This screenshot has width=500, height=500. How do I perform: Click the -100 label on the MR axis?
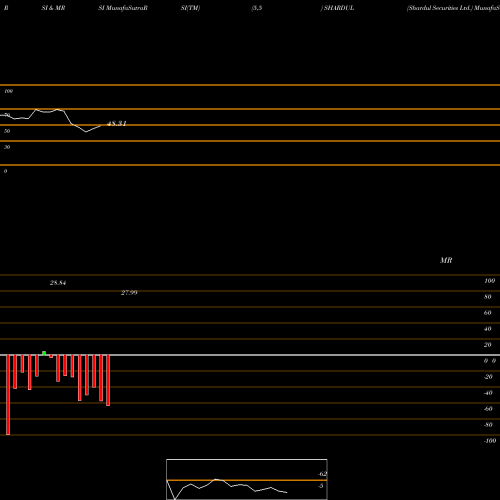click(490, 441)
